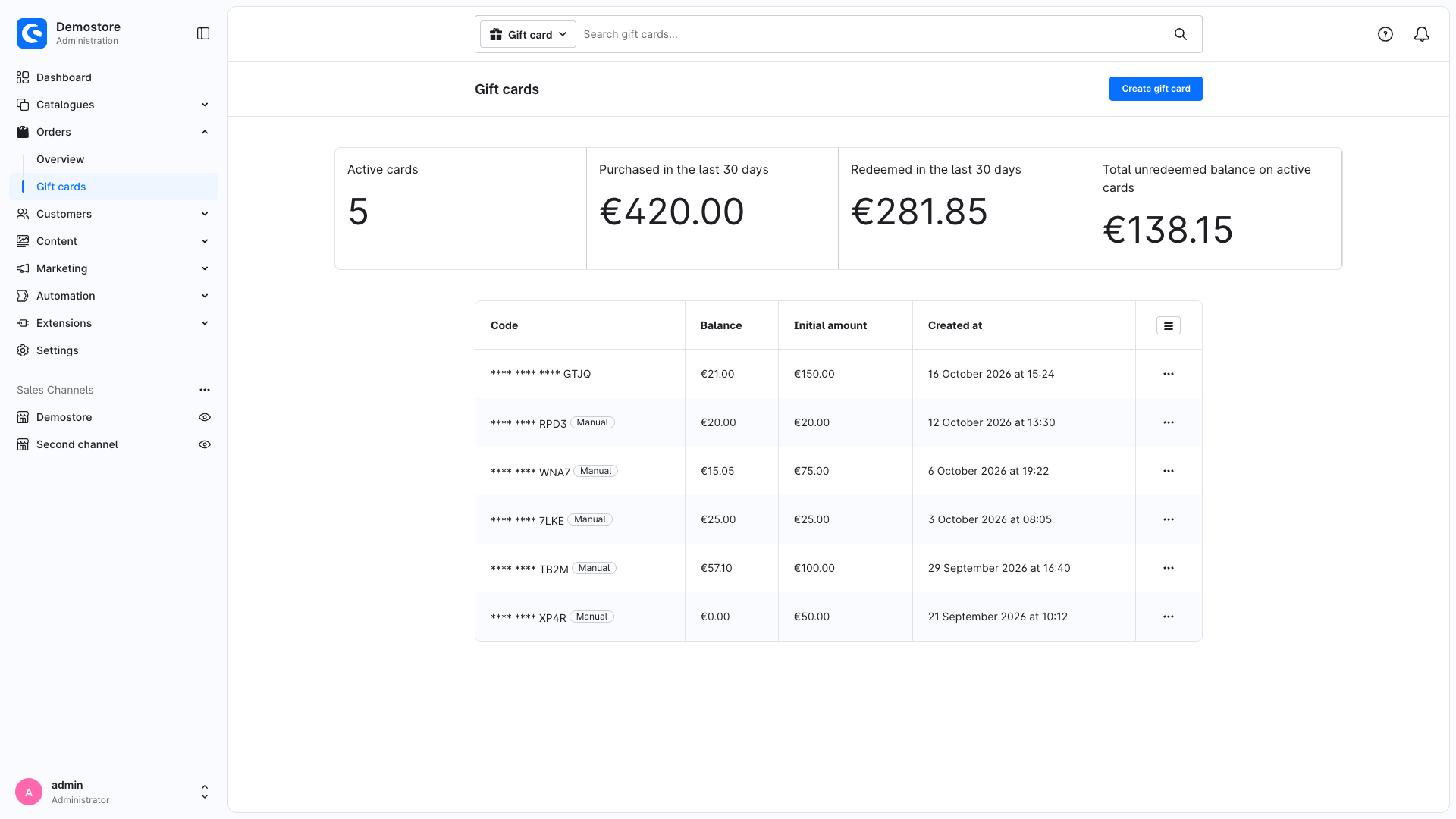Click the Content icon in sidebar
1456x819 pixels.
[x=23, y=241]
